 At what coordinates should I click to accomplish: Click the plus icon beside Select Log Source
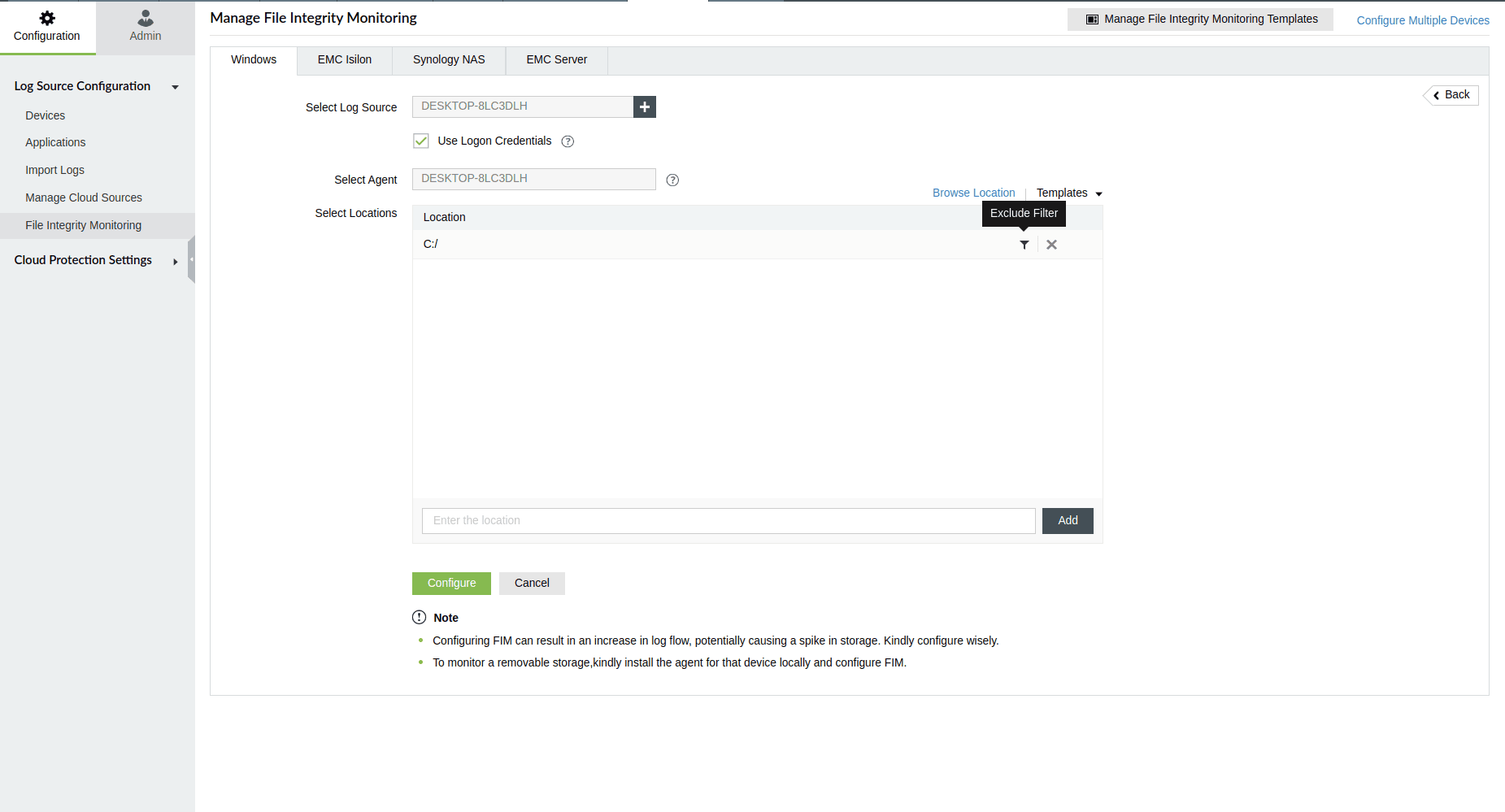[x=645, y=106]
